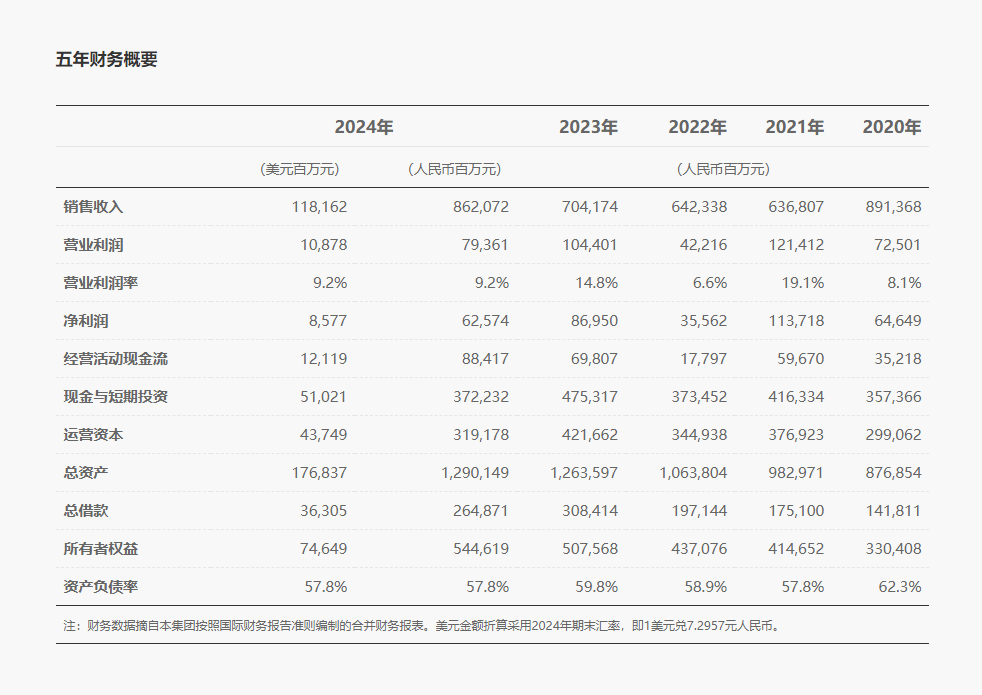Select 2021 cash value 416,334
This screenshot has height=695, width=982.
796,397
